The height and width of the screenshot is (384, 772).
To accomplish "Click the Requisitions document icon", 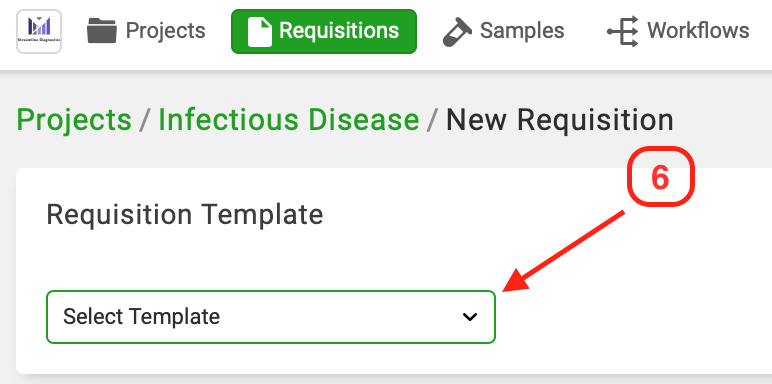I will click(259, 32).
